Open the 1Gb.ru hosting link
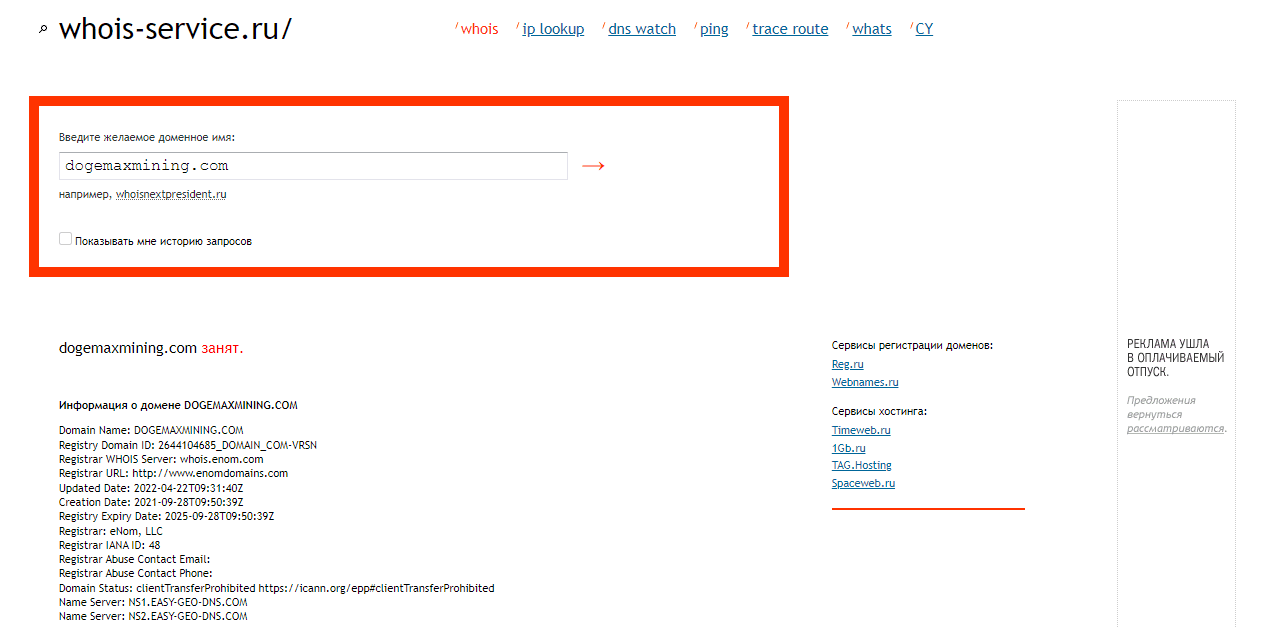1267x627 pixels. pyautogui.click(x=848, y=448)
